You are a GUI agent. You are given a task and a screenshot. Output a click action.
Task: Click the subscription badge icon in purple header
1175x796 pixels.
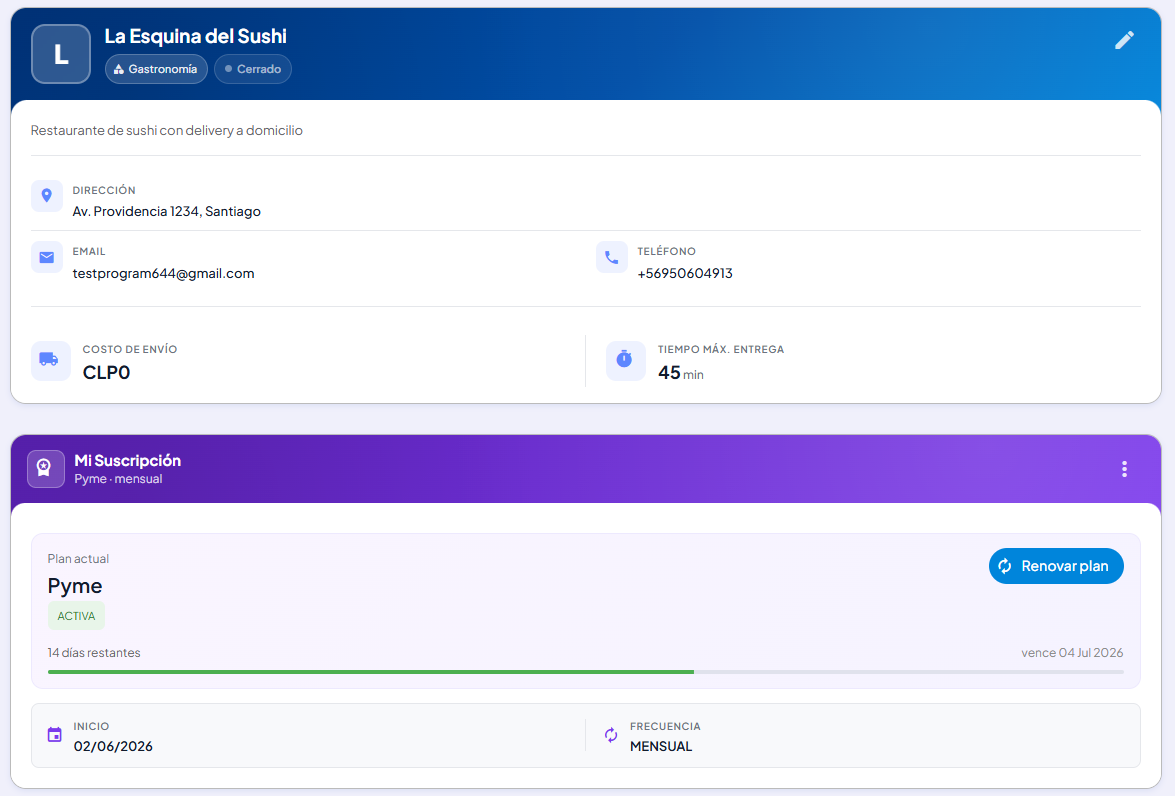[x=46, y=469]
